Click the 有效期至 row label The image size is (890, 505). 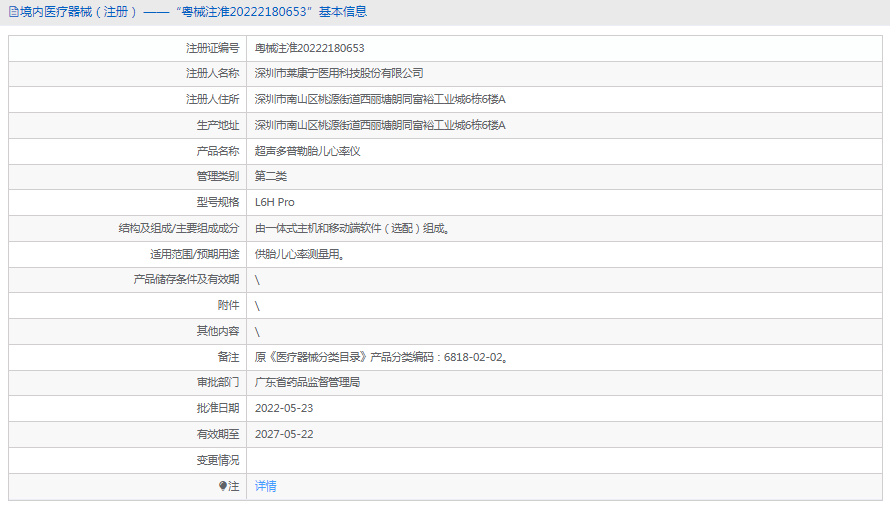(x=218, y=435)
